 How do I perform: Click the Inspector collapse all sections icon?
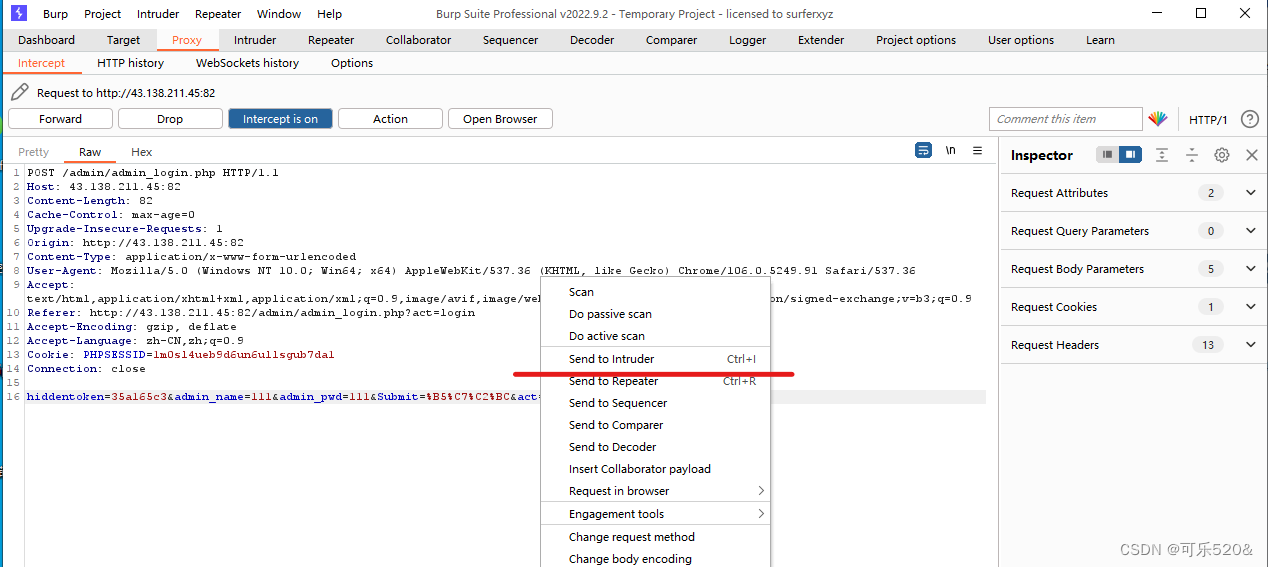1192,155
